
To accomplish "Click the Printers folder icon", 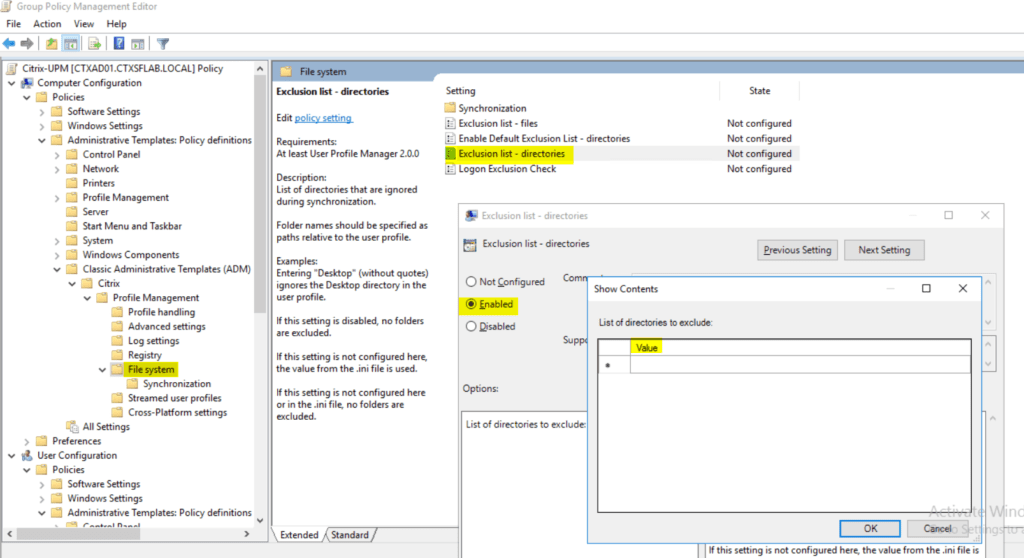I will pos(72,183).
